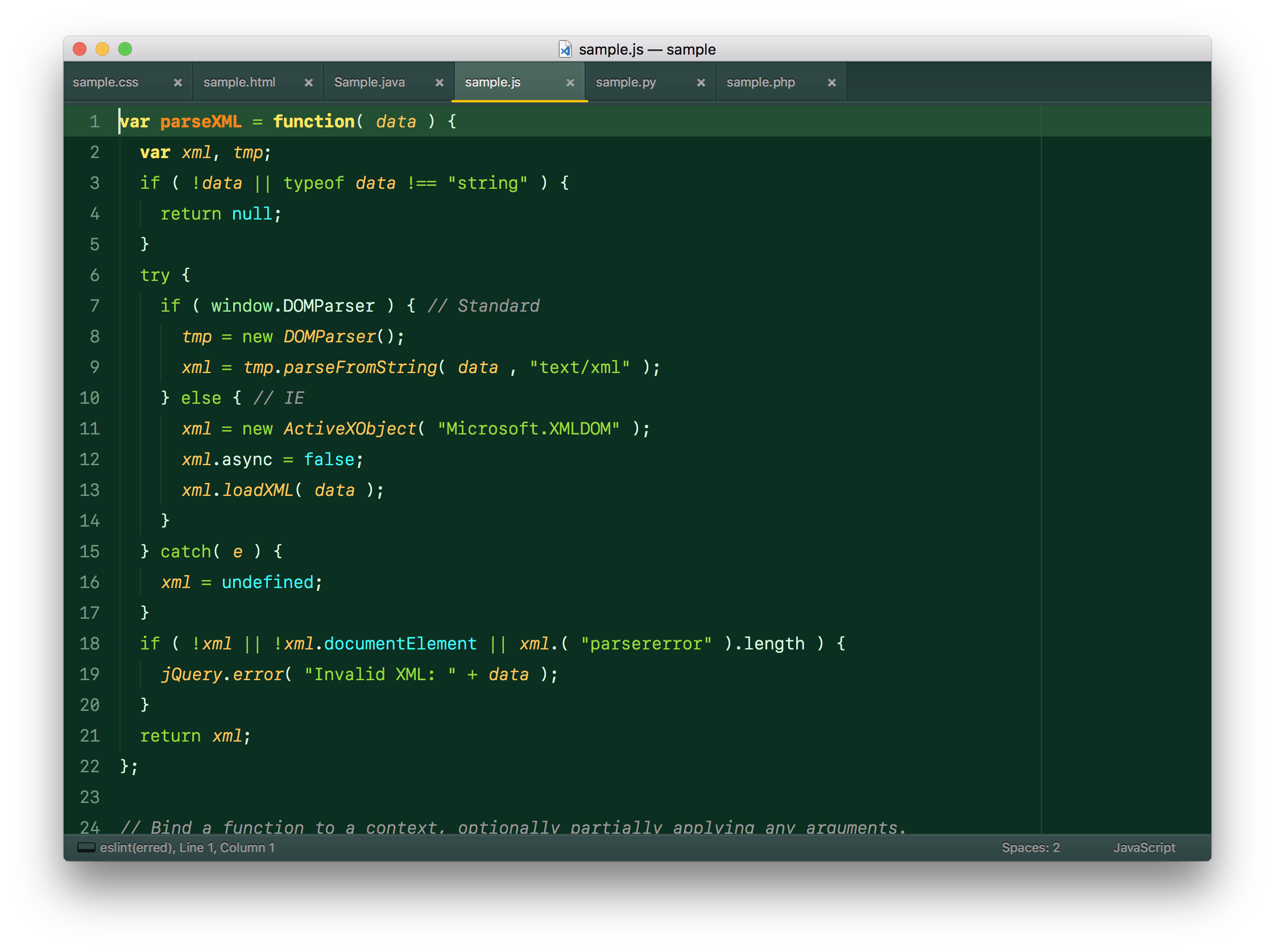Toggle the side panel switcher icon in status bar
The height and width of the screenshot is (952, 1275).
(86, 847)
